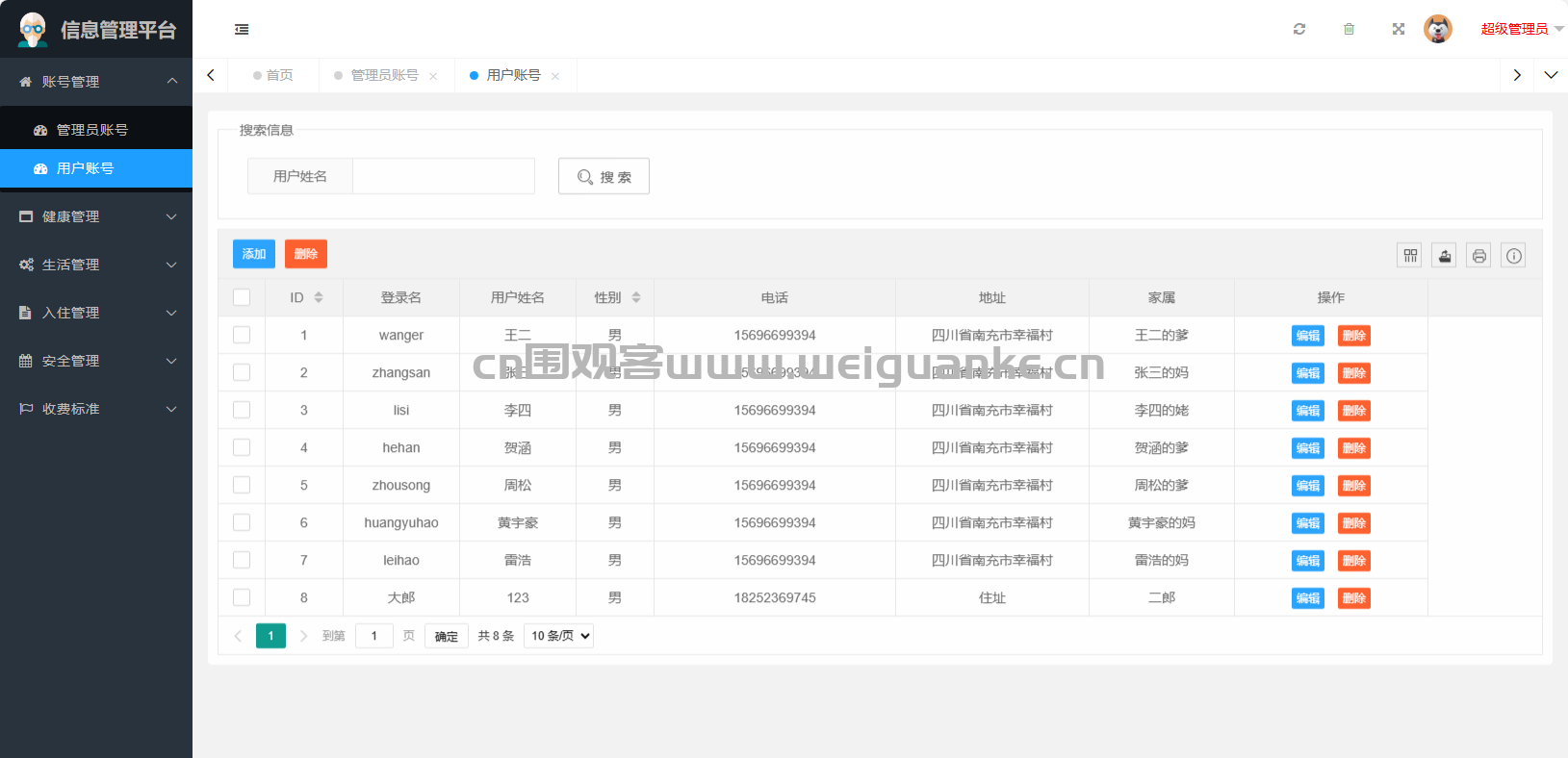1568x758 pixels.
Task: Click 编辑 for user hehan
Action: click(x=1308, y=448)
